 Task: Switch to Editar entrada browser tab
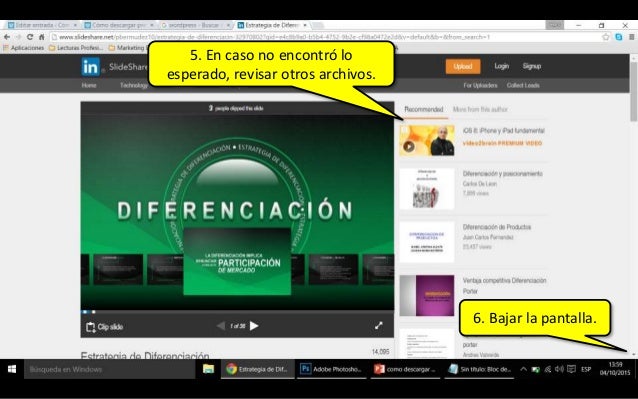42,25
